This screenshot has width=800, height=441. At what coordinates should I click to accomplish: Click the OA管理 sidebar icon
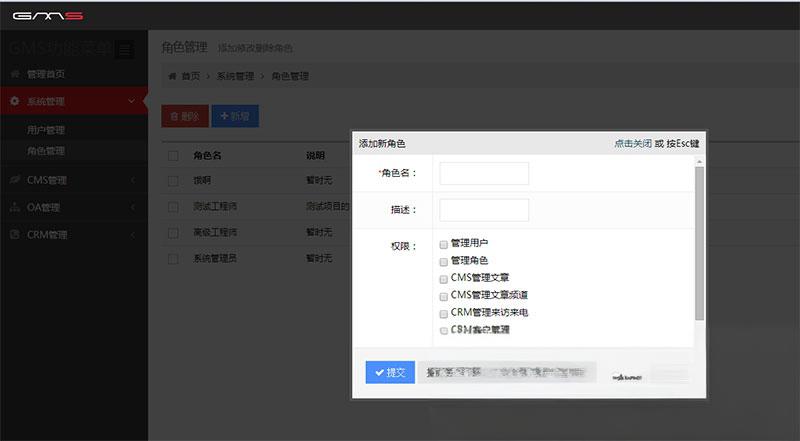15,207
